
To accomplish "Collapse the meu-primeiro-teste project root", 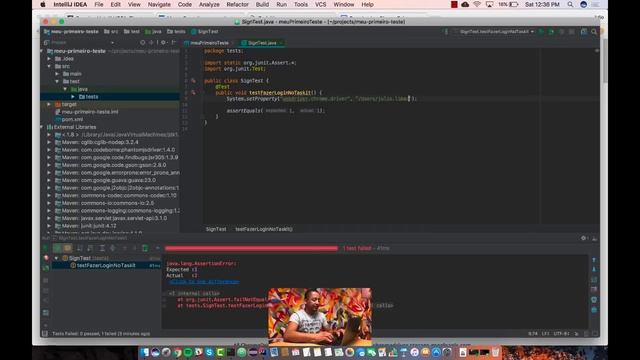I will [x=42, y=51].
